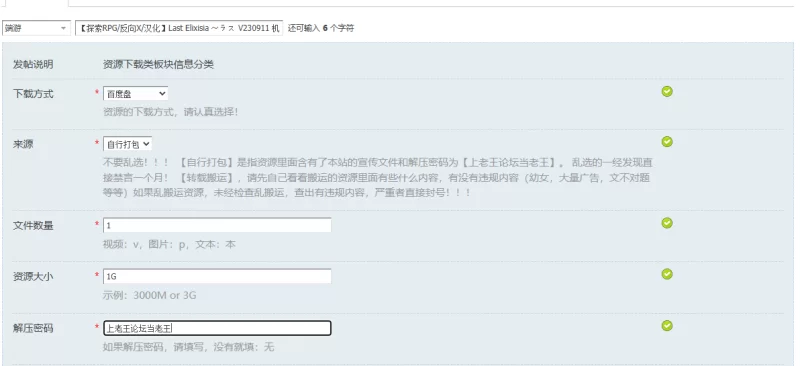Click the 资源大小 input field
Image resolution: width=800 pixels, height=366 pixels.
[x=217, y=276]
